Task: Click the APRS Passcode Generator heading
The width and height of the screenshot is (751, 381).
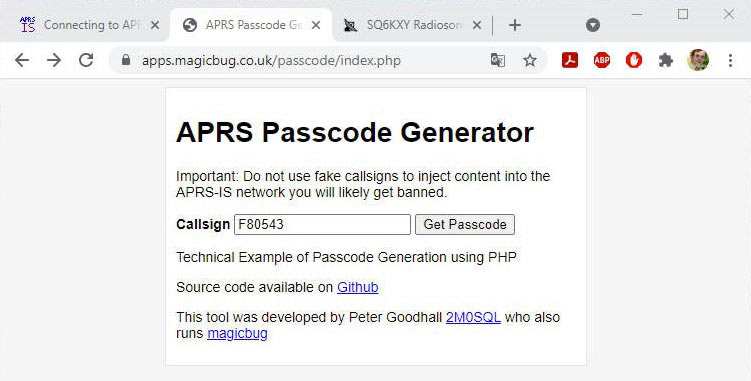Action: tap(355, 132)
